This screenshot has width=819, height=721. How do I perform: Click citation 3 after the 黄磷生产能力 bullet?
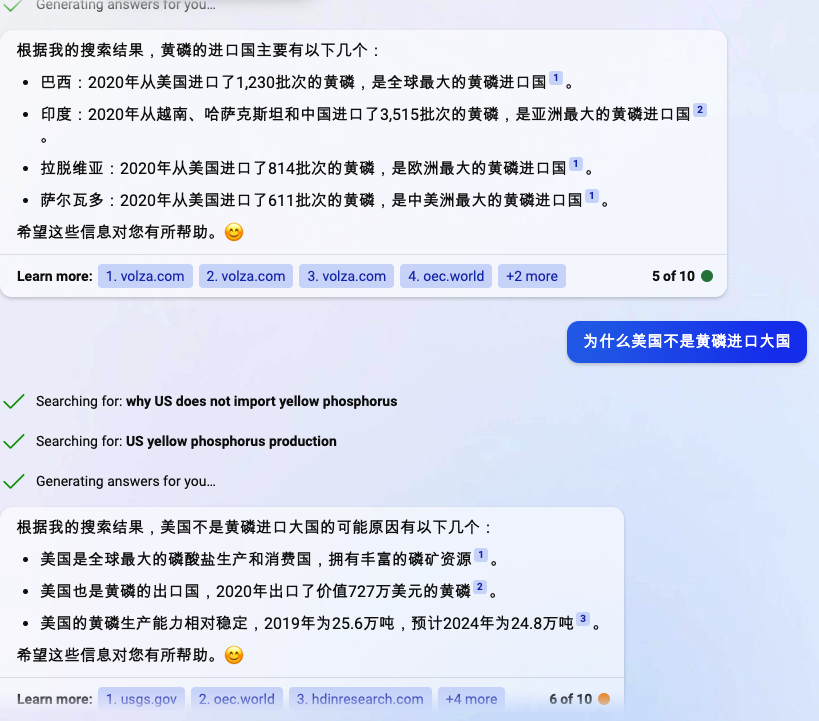pyautogui.click(x=583, y=620)
